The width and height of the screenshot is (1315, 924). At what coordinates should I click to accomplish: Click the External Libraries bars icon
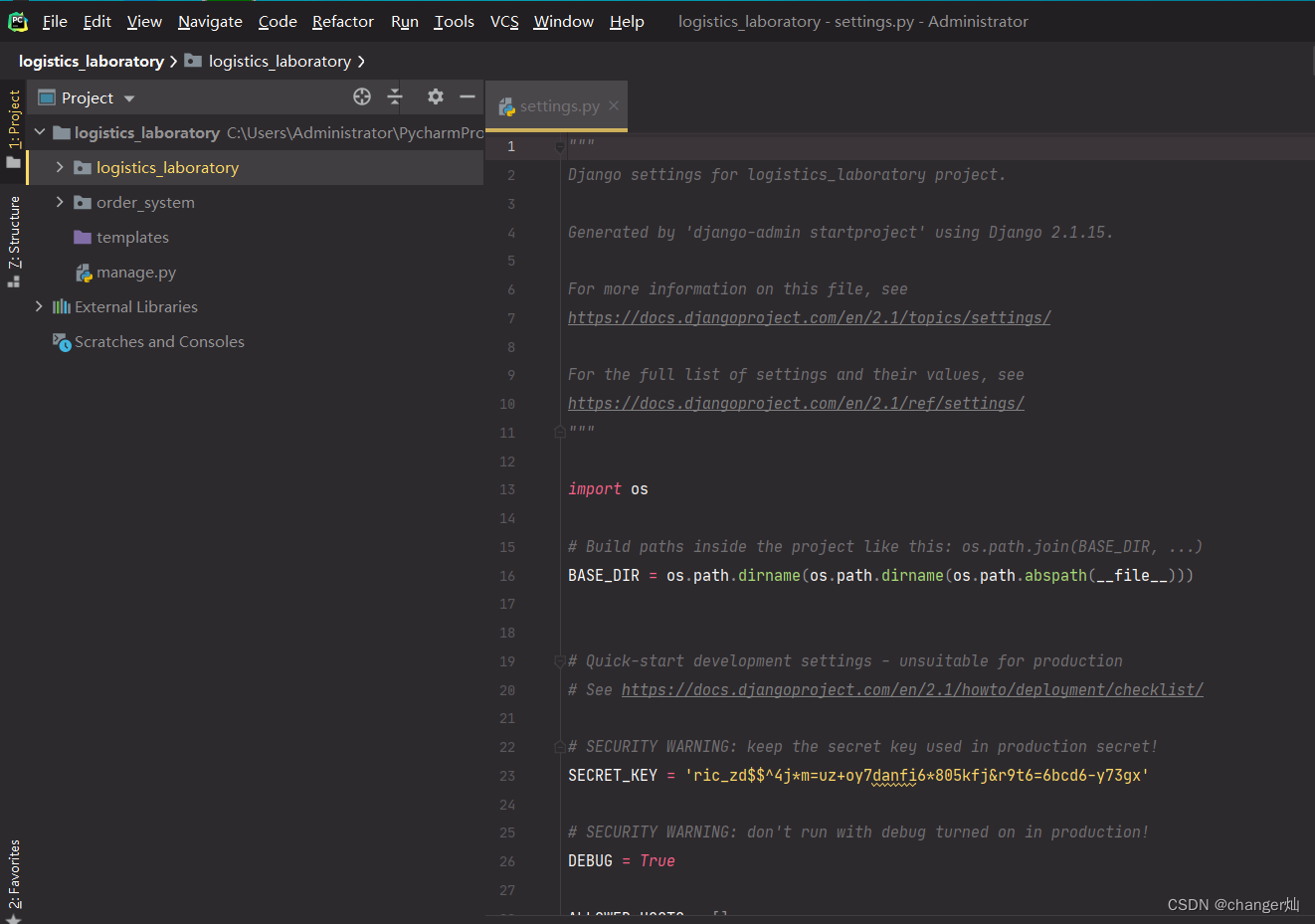tap(62, 307)
